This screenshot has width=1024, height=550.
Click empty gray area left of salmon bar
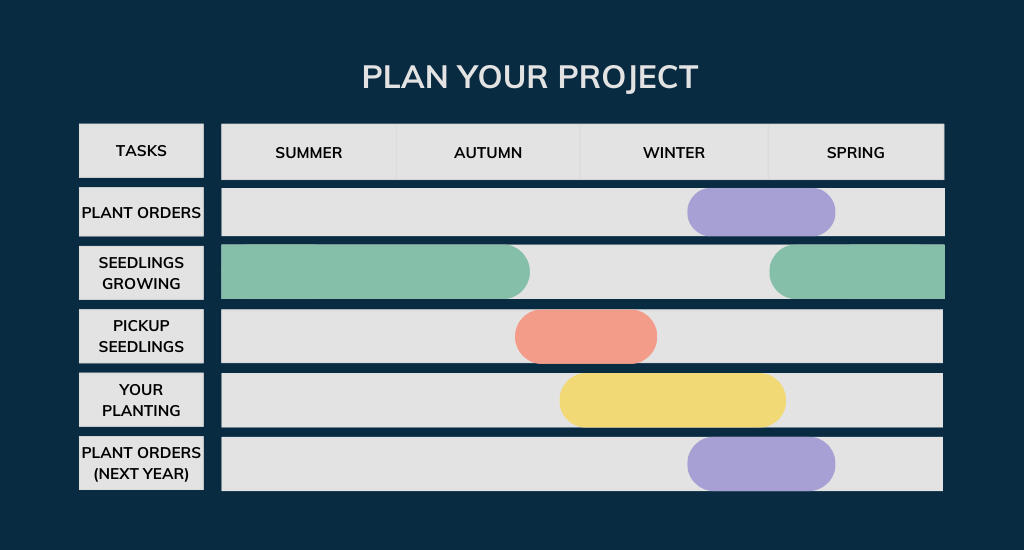click(367, 337)
